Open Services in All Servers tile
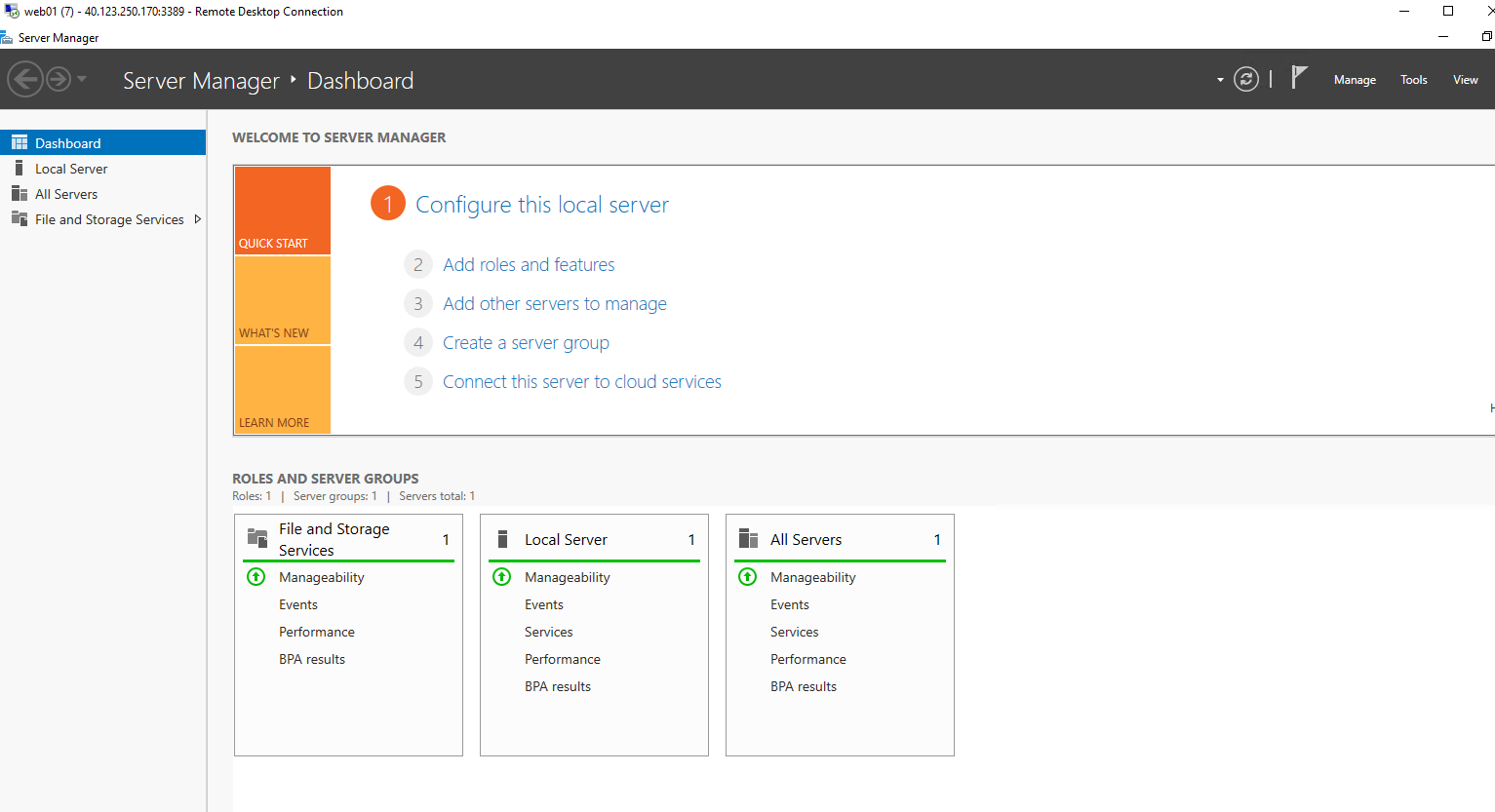The height and width of the screenshot is (812, 1495). 795,632
